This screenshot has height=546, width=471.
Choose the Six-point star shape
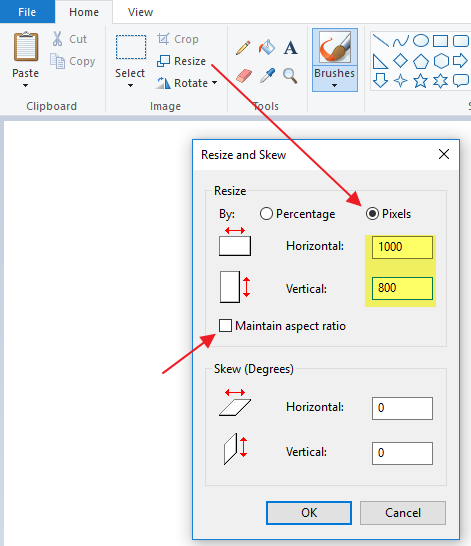pos(440,81)
